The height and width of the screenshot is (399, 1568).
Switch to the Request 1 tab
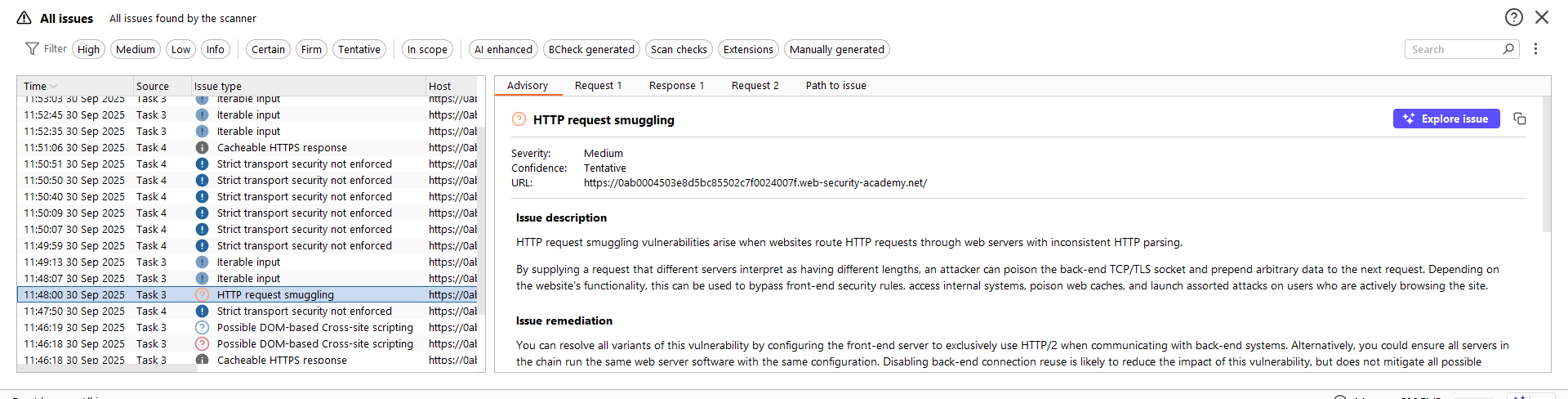(x=598, y=86)
